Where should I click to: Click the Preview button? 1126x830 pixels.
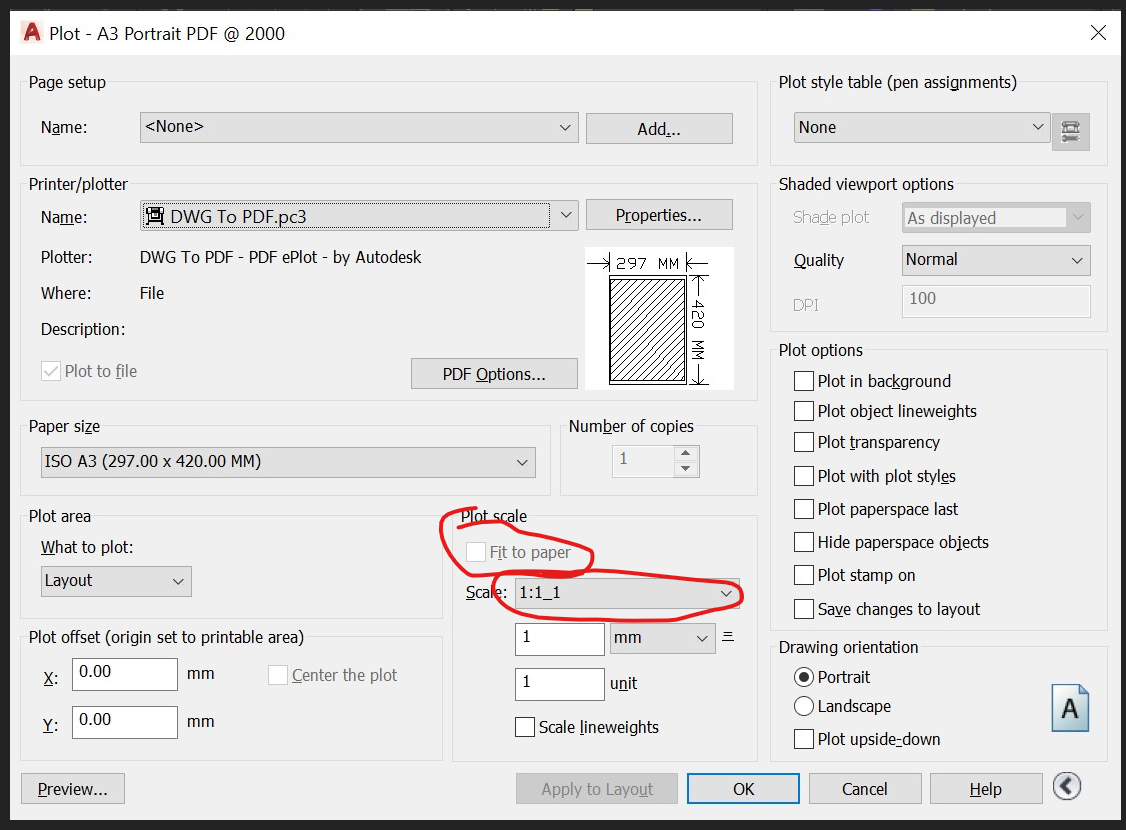(72, 788)
